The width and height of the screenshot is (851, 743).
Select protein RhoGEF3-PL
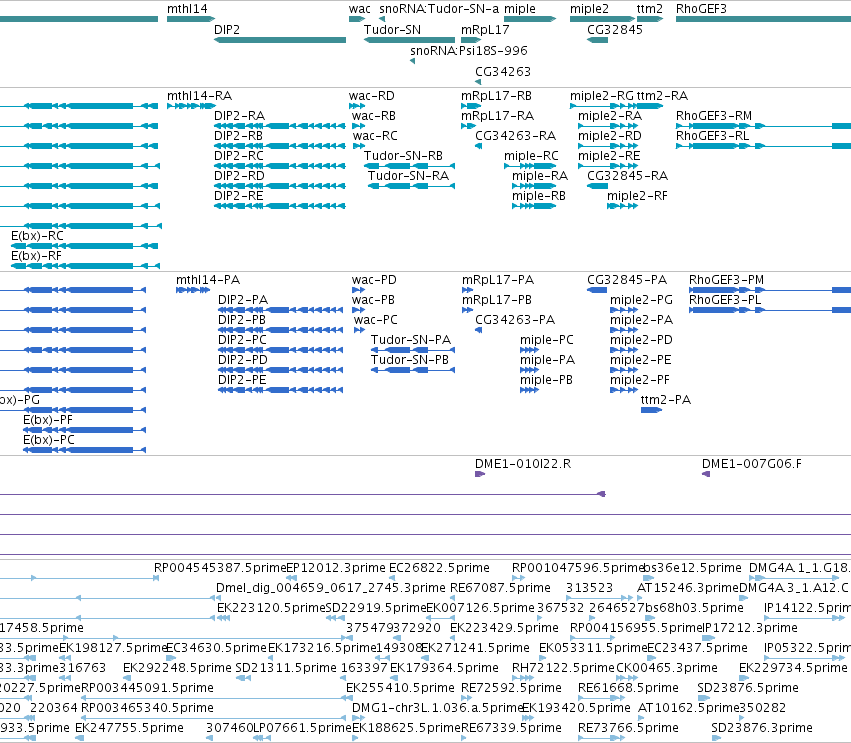click(x=725, y=300)
